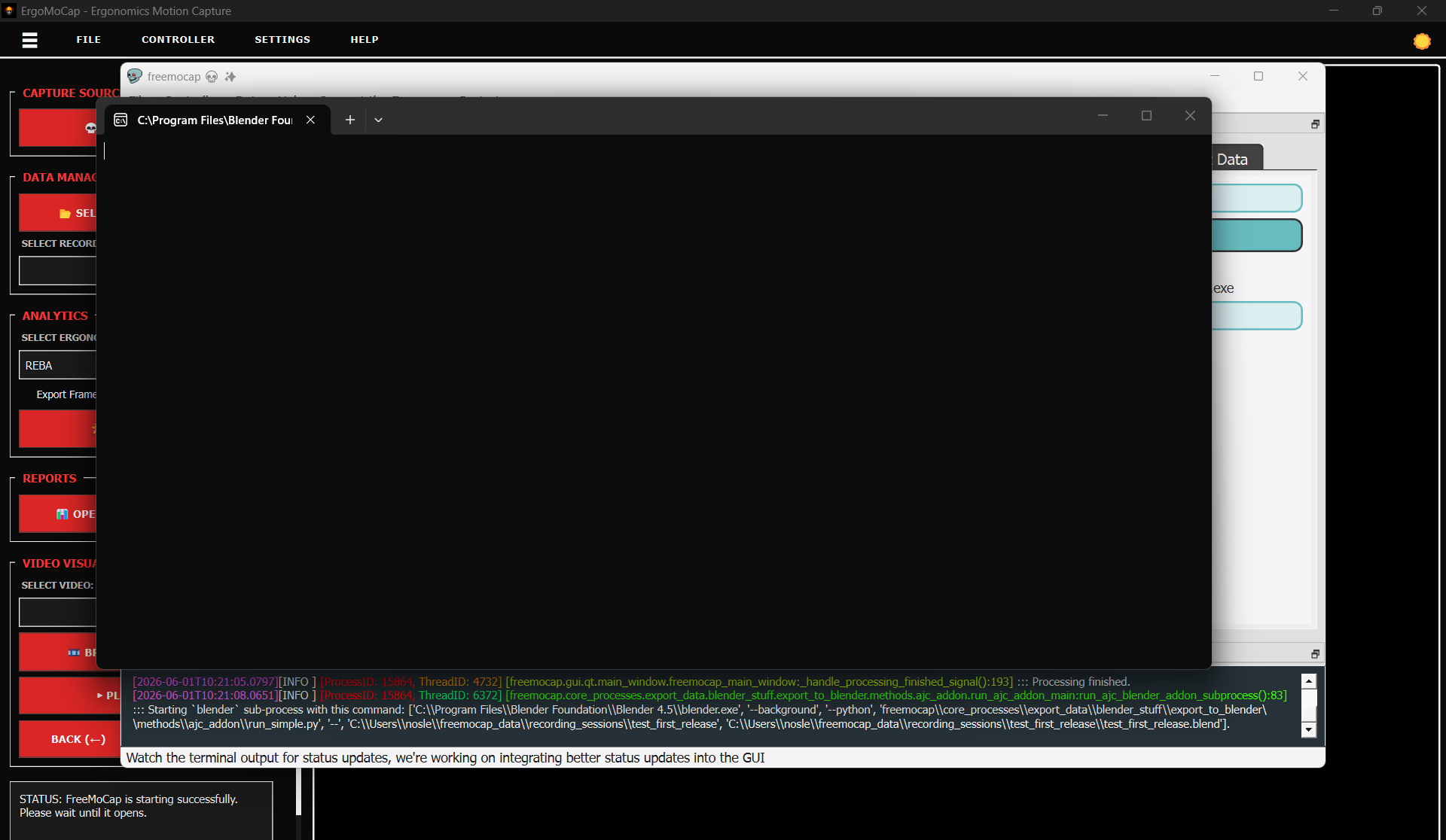Viewport: 1446px width, 840px height.
Task: Open the CONTROLLER menu
Action: click(x=178, y=40)
